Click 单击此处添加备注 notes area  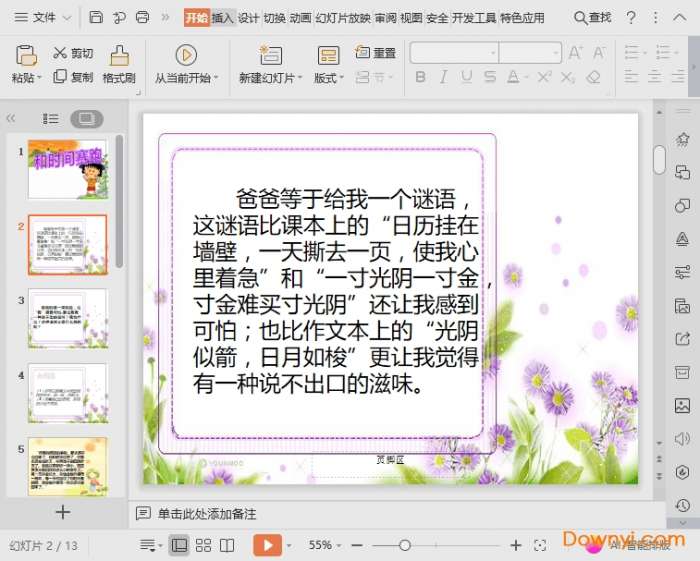pyautogui.click(x=207, y=514)
